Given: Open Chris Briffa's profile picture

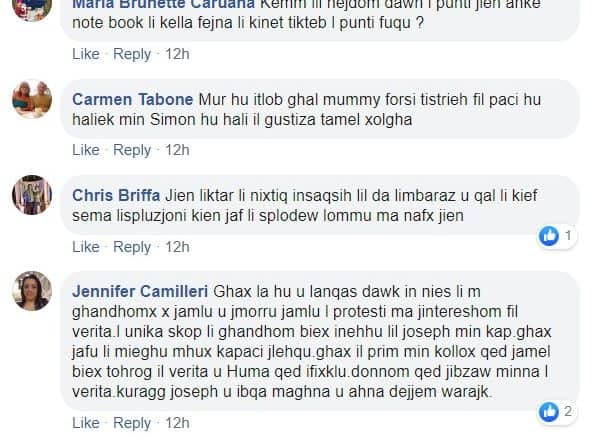Looking at the screenshot, I should [x=30, y=195].
